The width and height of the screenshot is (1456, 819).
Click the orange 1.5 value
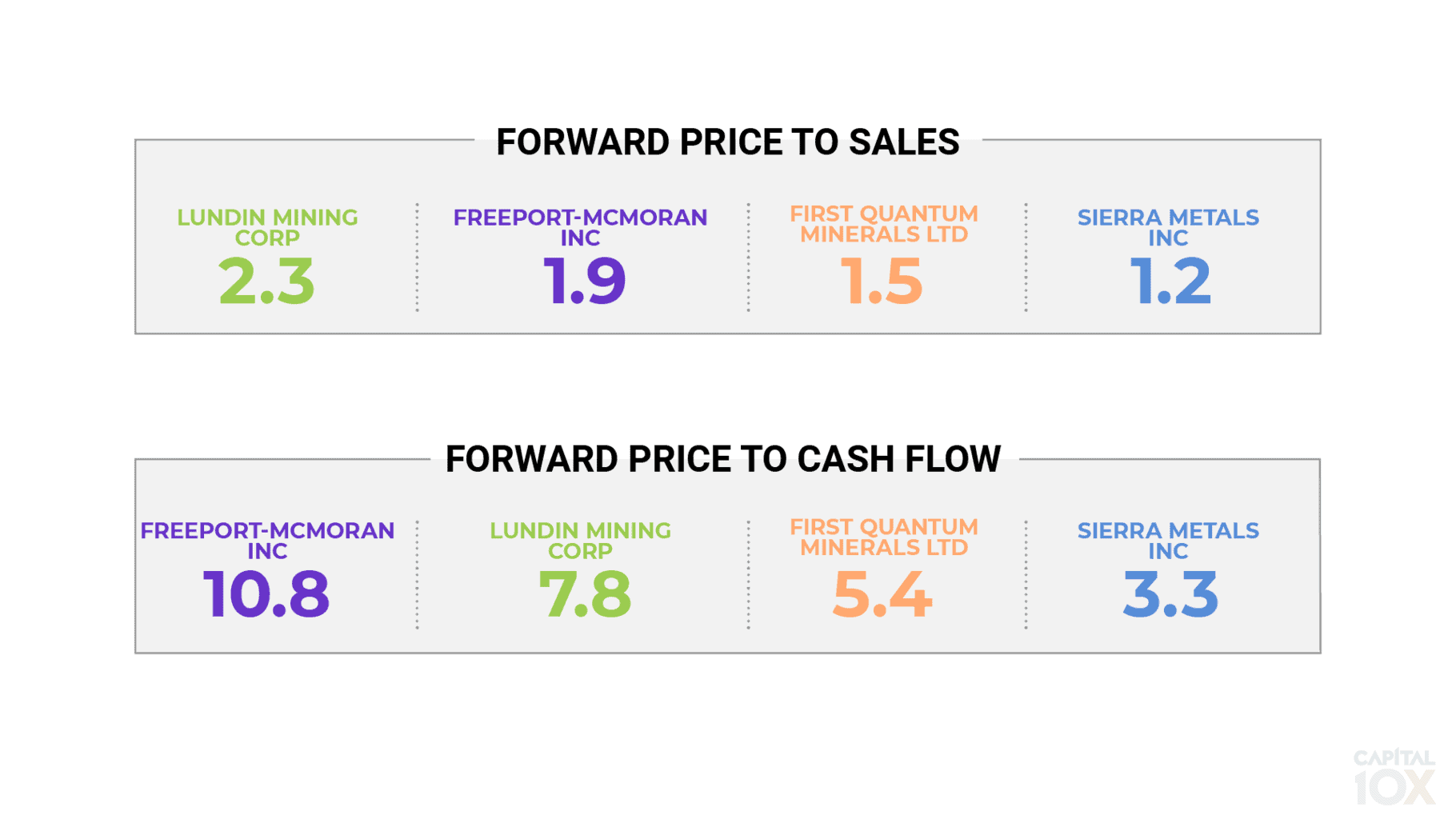(882, 282)
